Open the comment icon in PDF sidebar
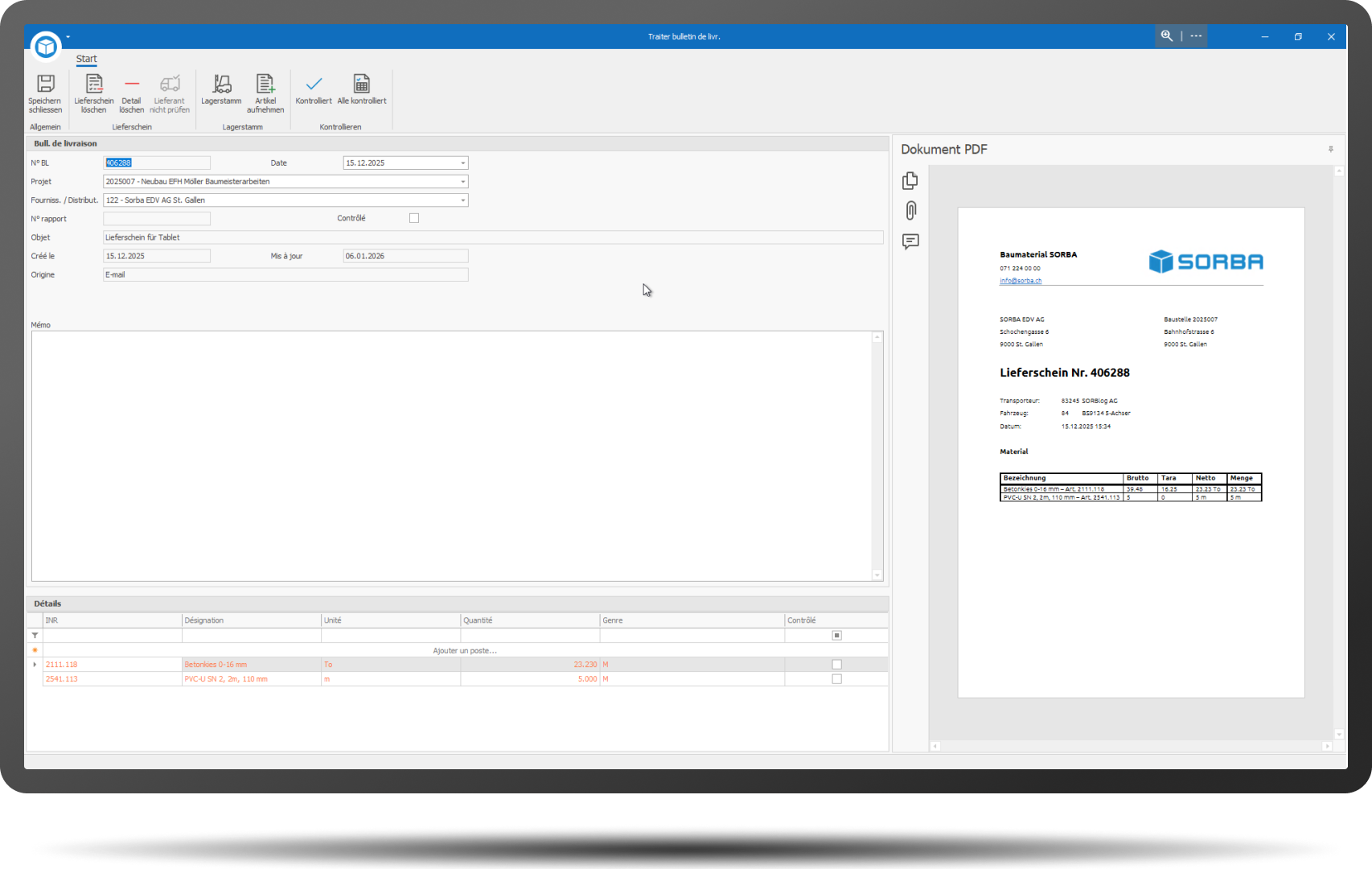 click(x=910, y=241)
